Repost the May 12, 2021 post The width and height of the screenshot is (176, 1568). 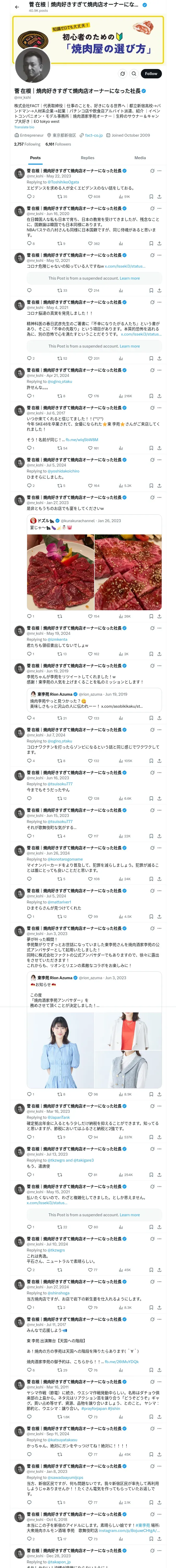click(x=61, y=290)
